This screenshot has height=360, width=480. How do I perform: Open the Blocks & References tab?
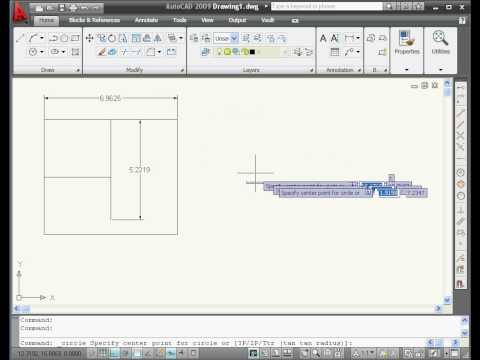click(94, 20)
